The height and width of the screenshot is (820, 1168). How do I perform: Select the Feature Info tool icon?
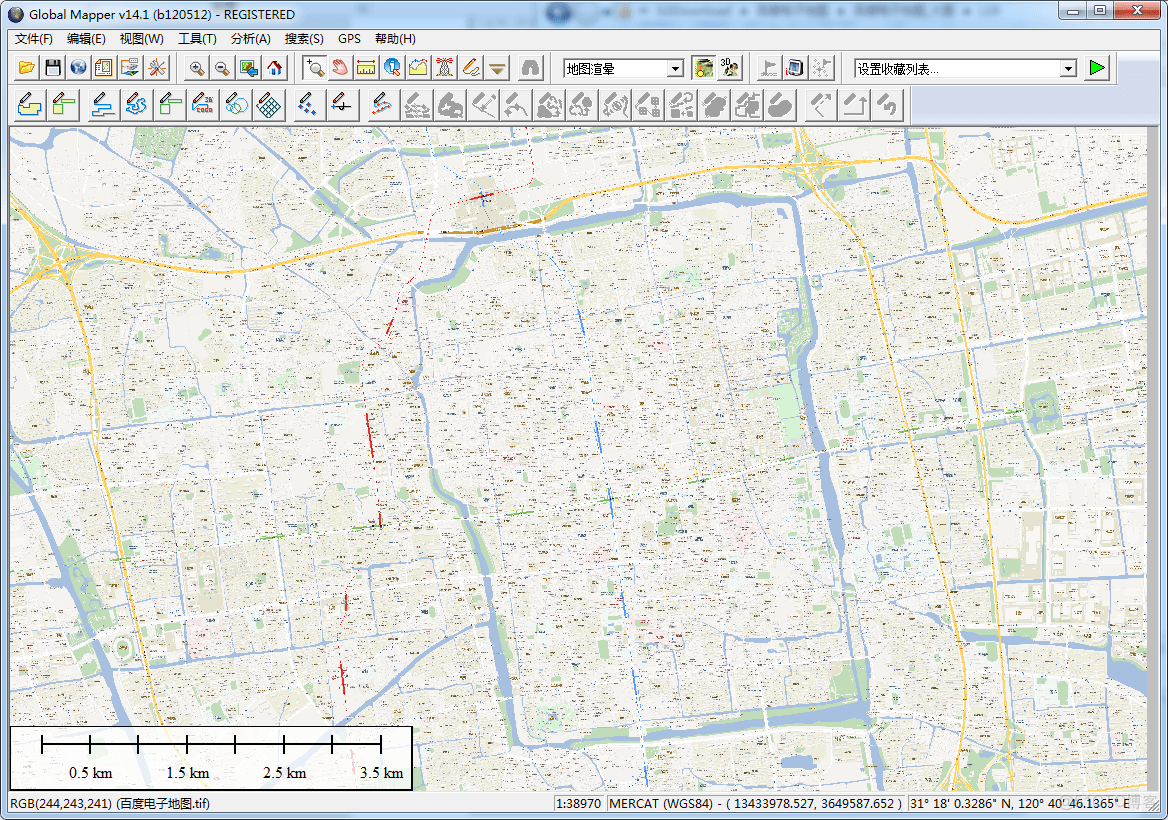click(x=393, y=68)
